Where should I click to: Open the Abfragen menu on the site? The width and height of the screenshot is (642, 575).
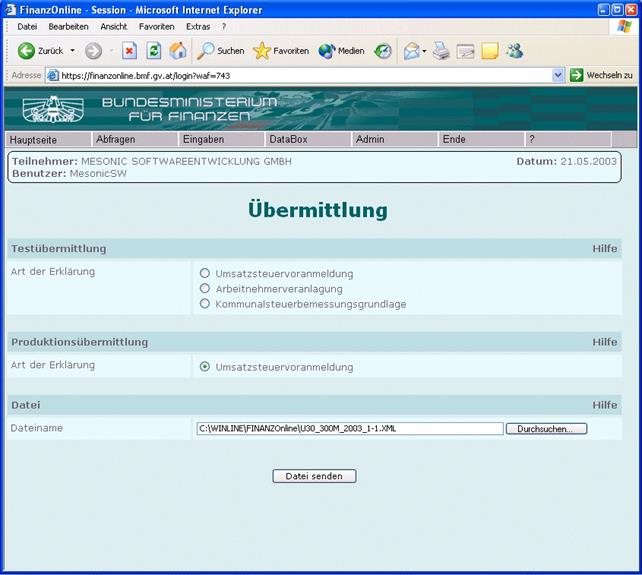(x=115, y=139)
